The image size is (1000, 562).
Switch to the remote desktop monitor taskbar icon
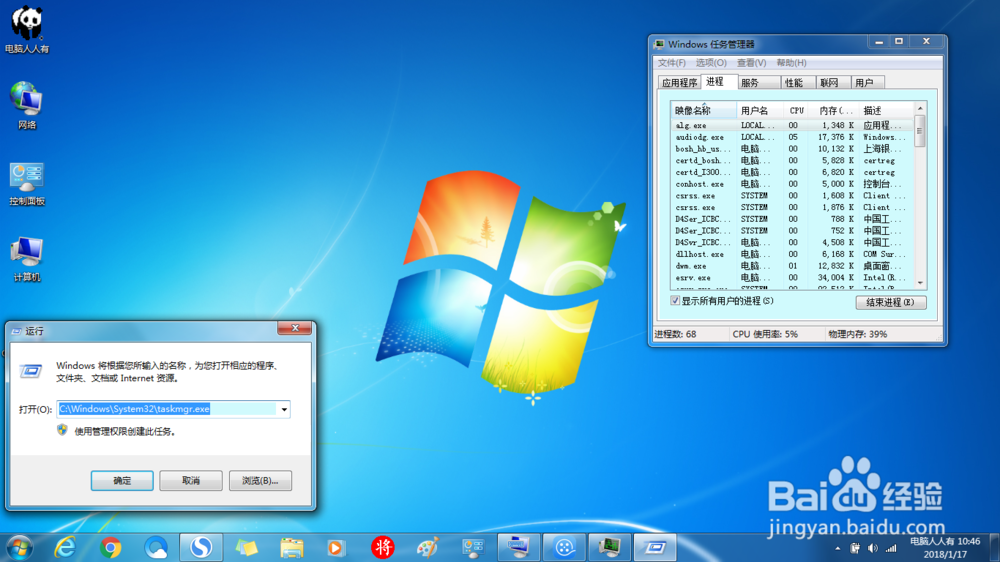[x=518, y=547]
